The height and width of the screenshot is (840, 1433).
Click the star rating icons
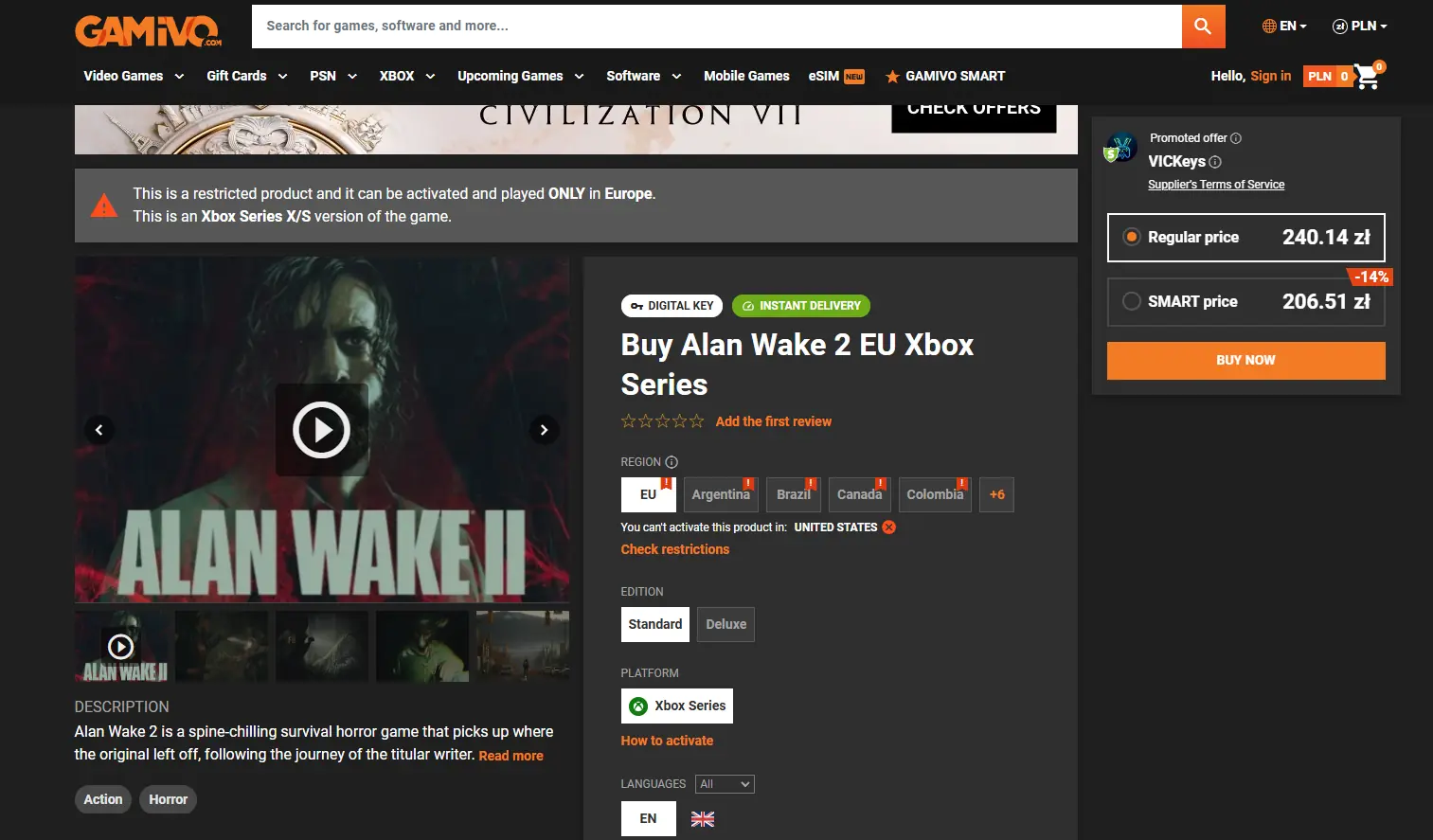[x=663, y=421]
